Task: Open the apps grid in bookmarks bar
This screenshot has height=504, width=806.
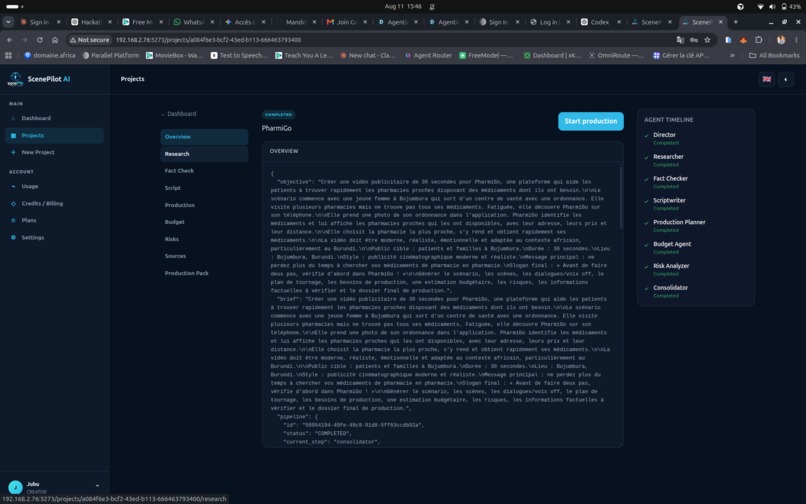Action: click(8, 56)
